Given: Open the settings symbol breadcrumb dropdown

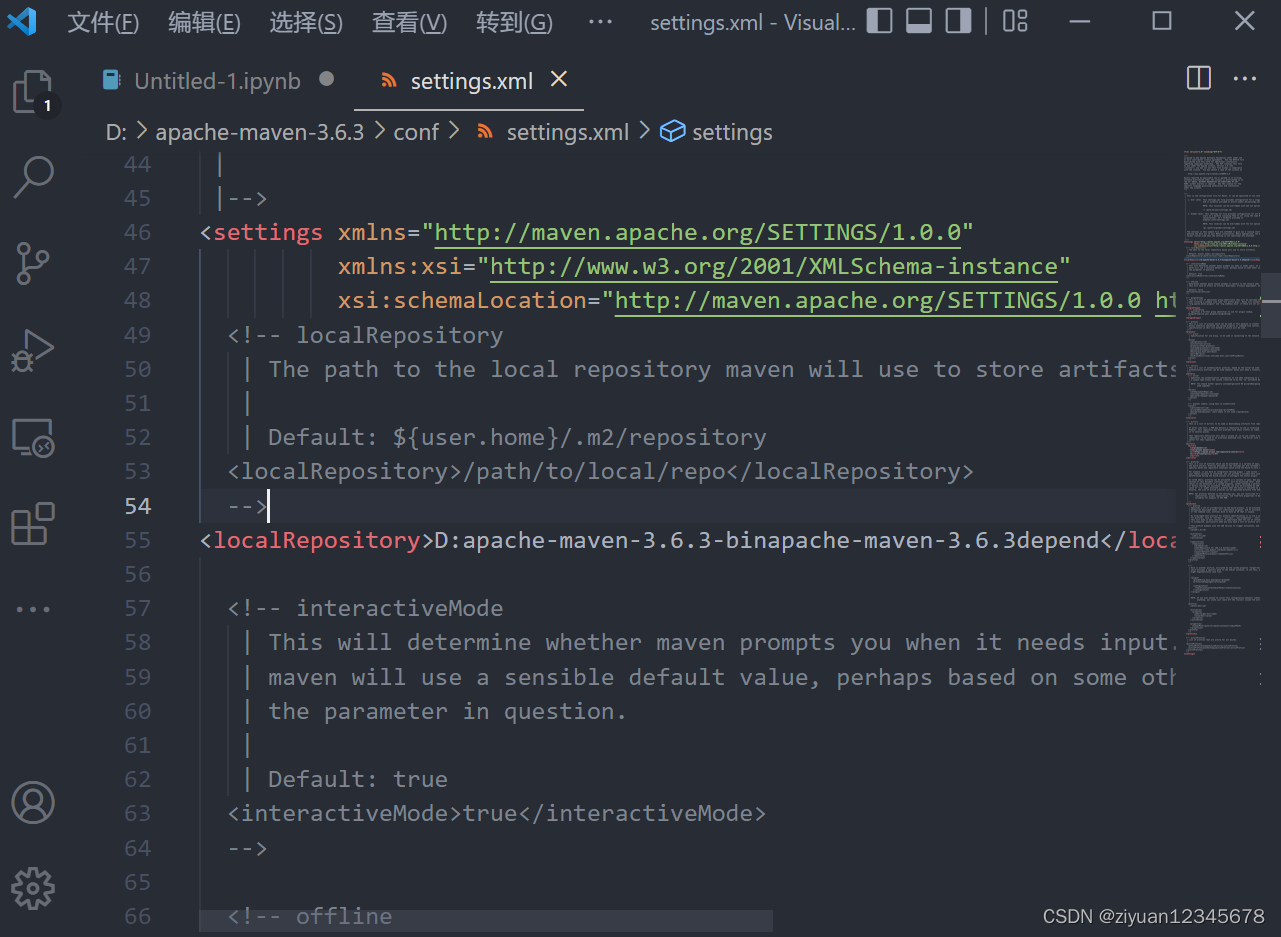Looking at the screenshot, I should click(732, 131).
